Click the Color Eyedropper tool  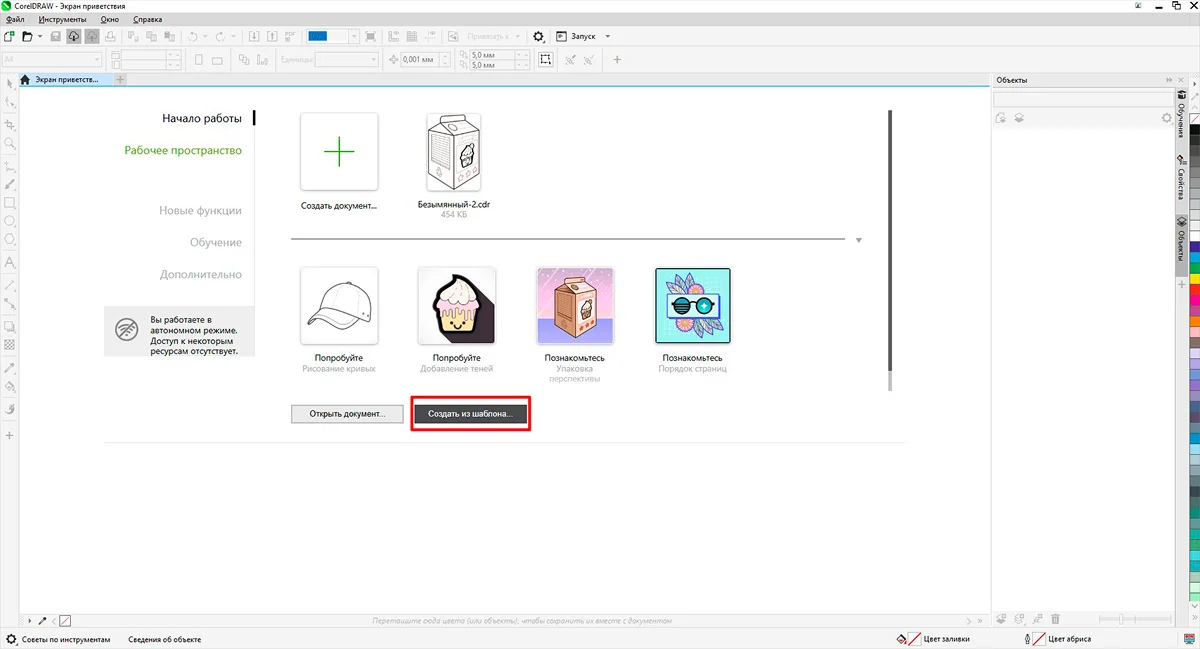(10, 368)
